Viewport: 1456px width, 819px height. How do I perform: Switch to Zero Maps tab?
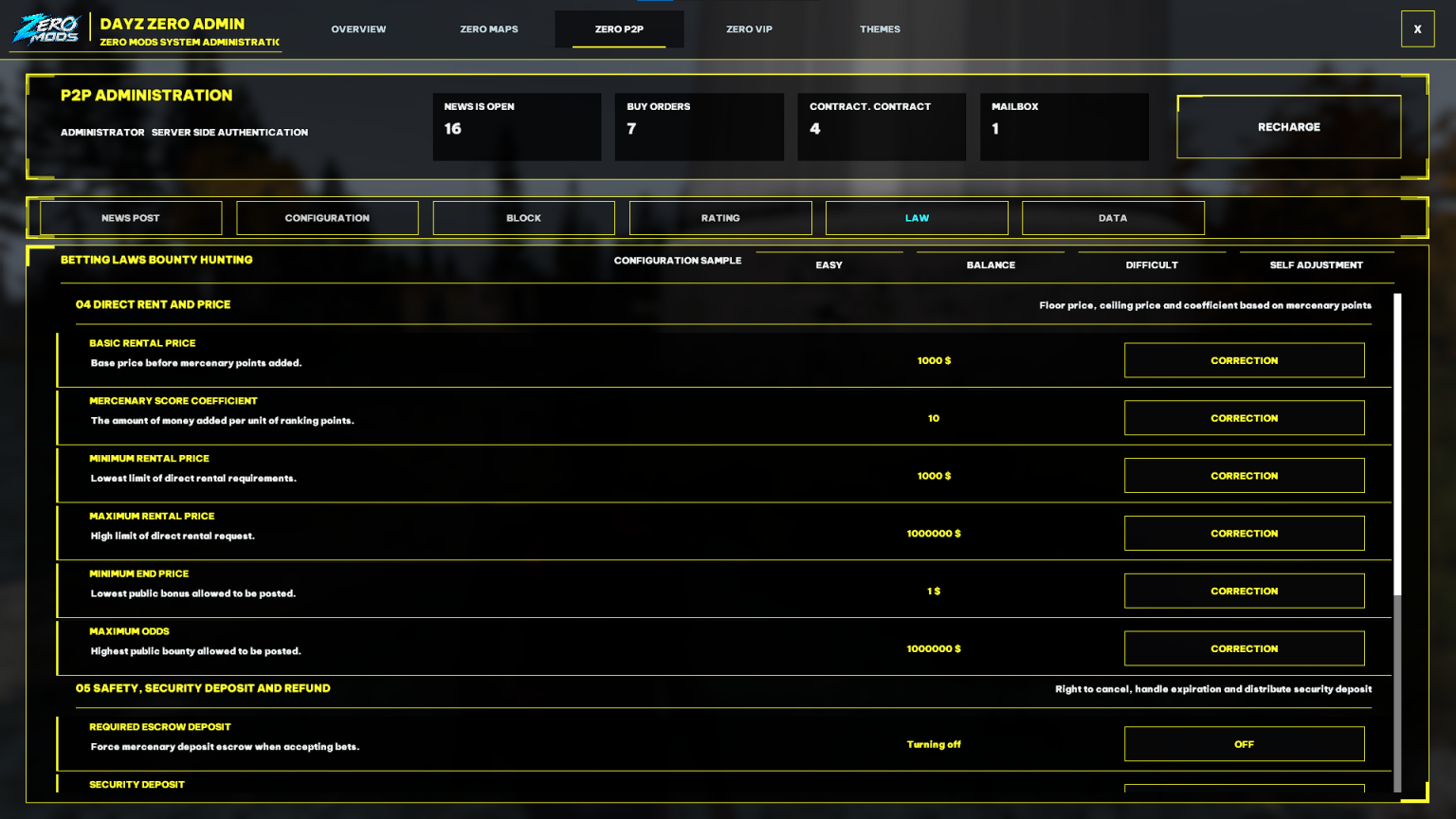point(489,29)
